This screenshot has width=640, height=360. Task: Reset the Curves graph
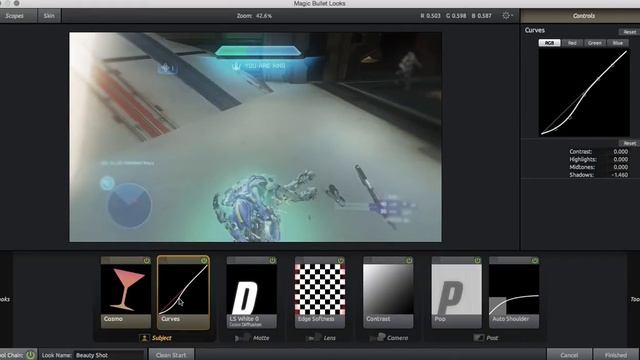point(629,32)
